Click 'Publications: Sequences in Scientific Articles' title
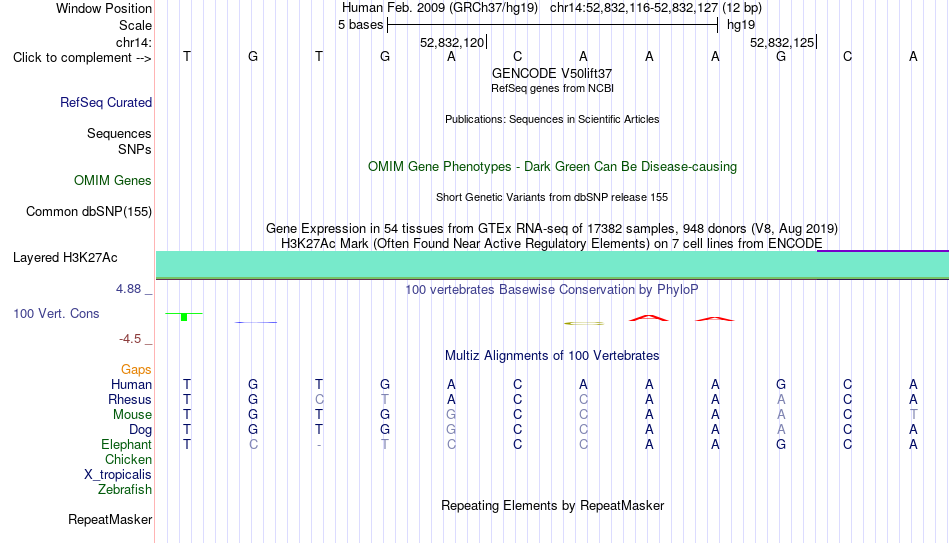The height and width of the screenshot is (543, 950). [552, 119]
